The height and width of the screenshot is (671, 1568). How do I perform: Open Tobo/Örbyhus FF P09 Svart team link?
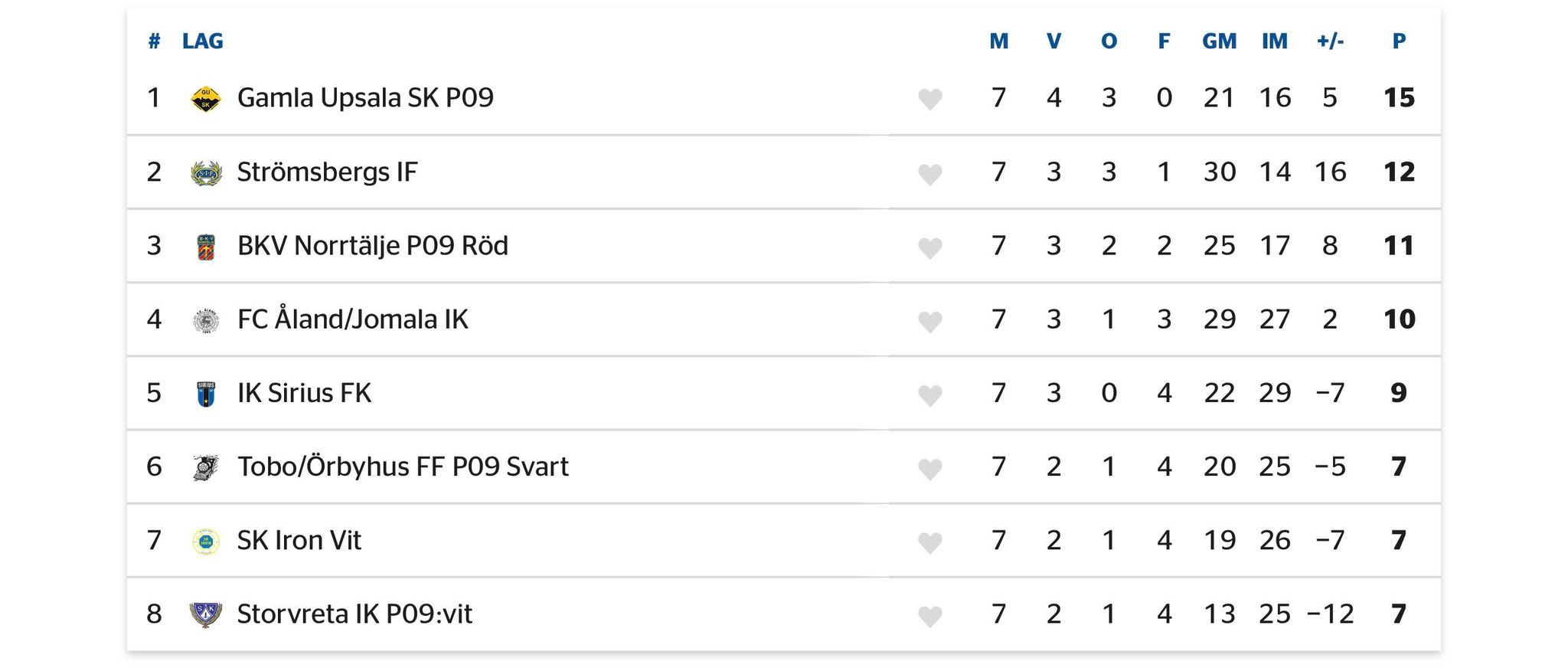pyautogui.click(x=403, y=466)
